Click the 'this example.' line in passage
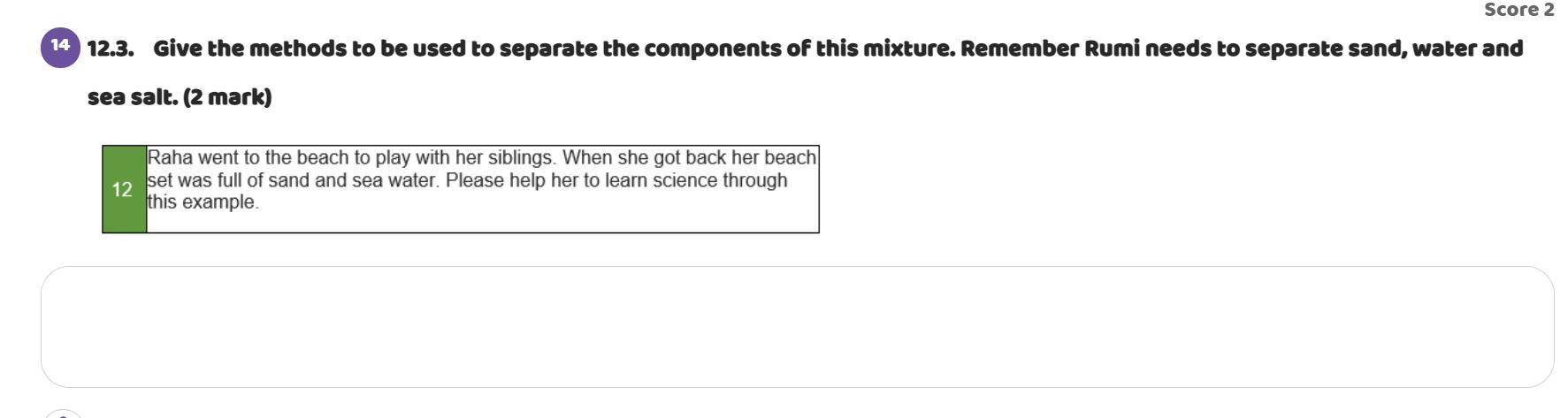The image size is (1568, 418). tap(203, 201)
